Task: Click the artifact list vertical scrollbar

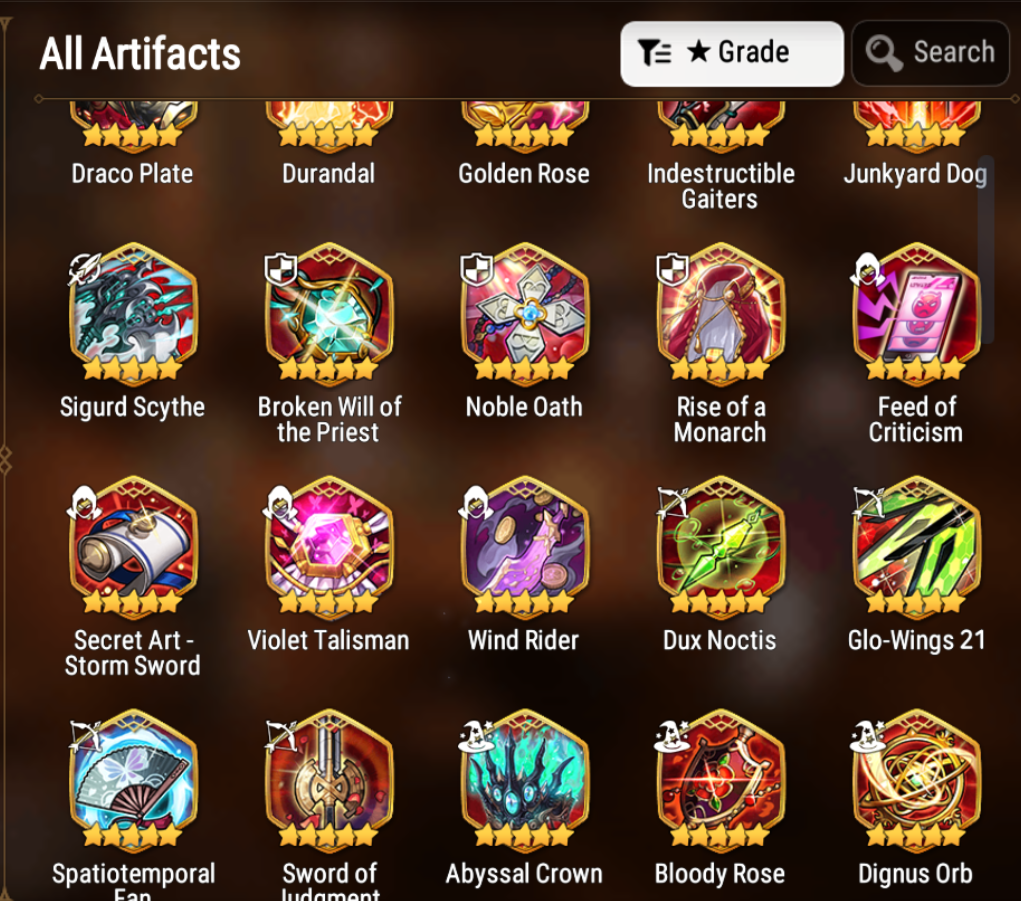Action: 986,249
